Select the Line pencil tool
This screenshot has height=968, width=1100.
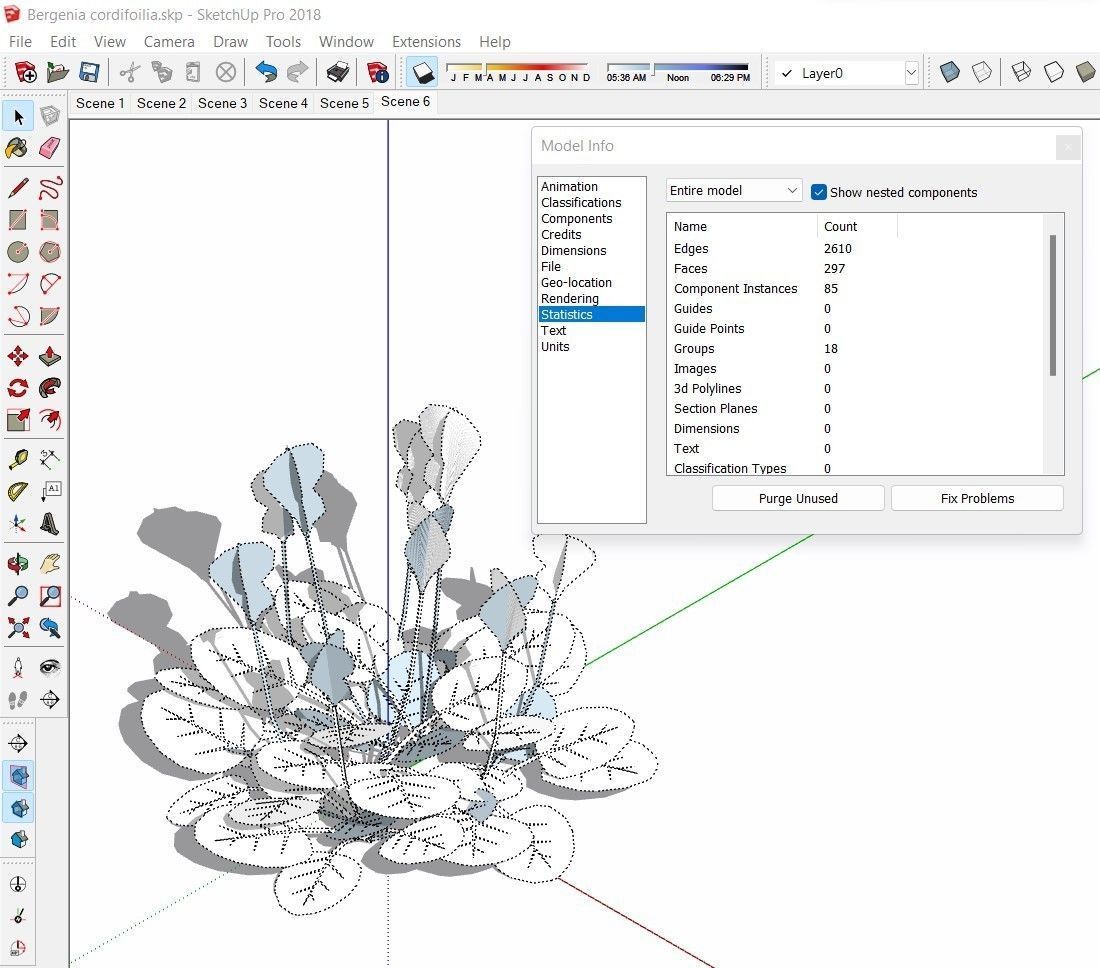tap(18, 188)
